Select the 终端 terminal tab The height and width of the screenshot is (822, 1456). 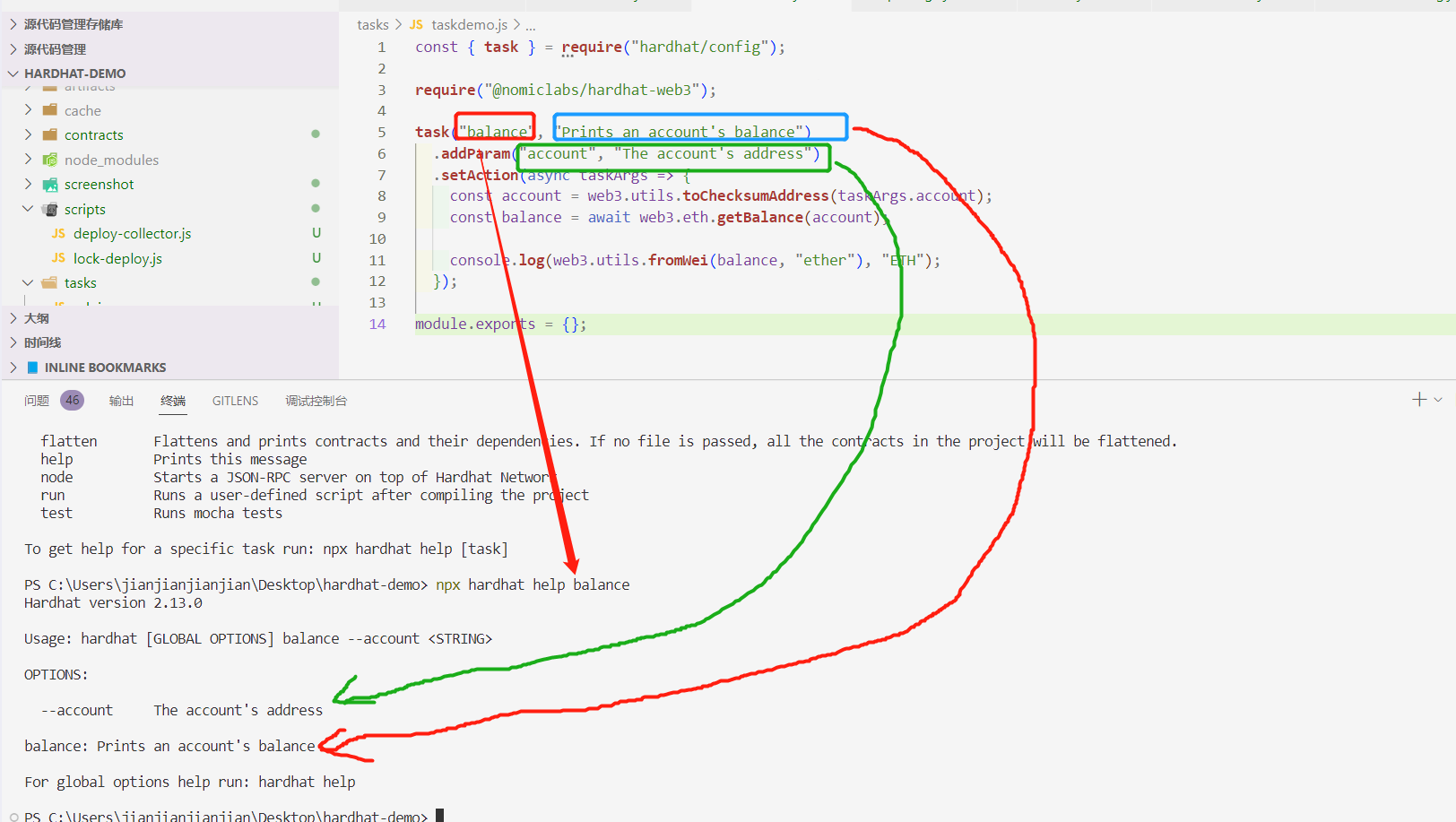tap(173, 401)
